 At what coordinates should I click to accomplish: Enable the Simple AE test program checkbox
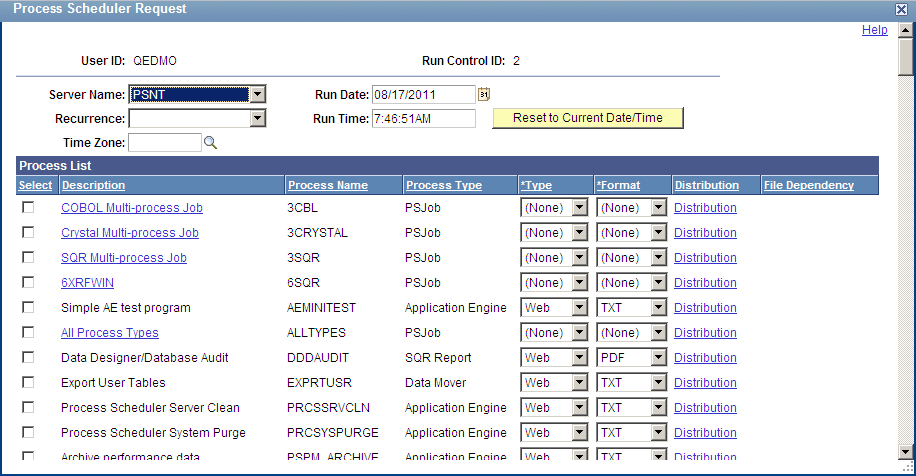coord(28,307)
